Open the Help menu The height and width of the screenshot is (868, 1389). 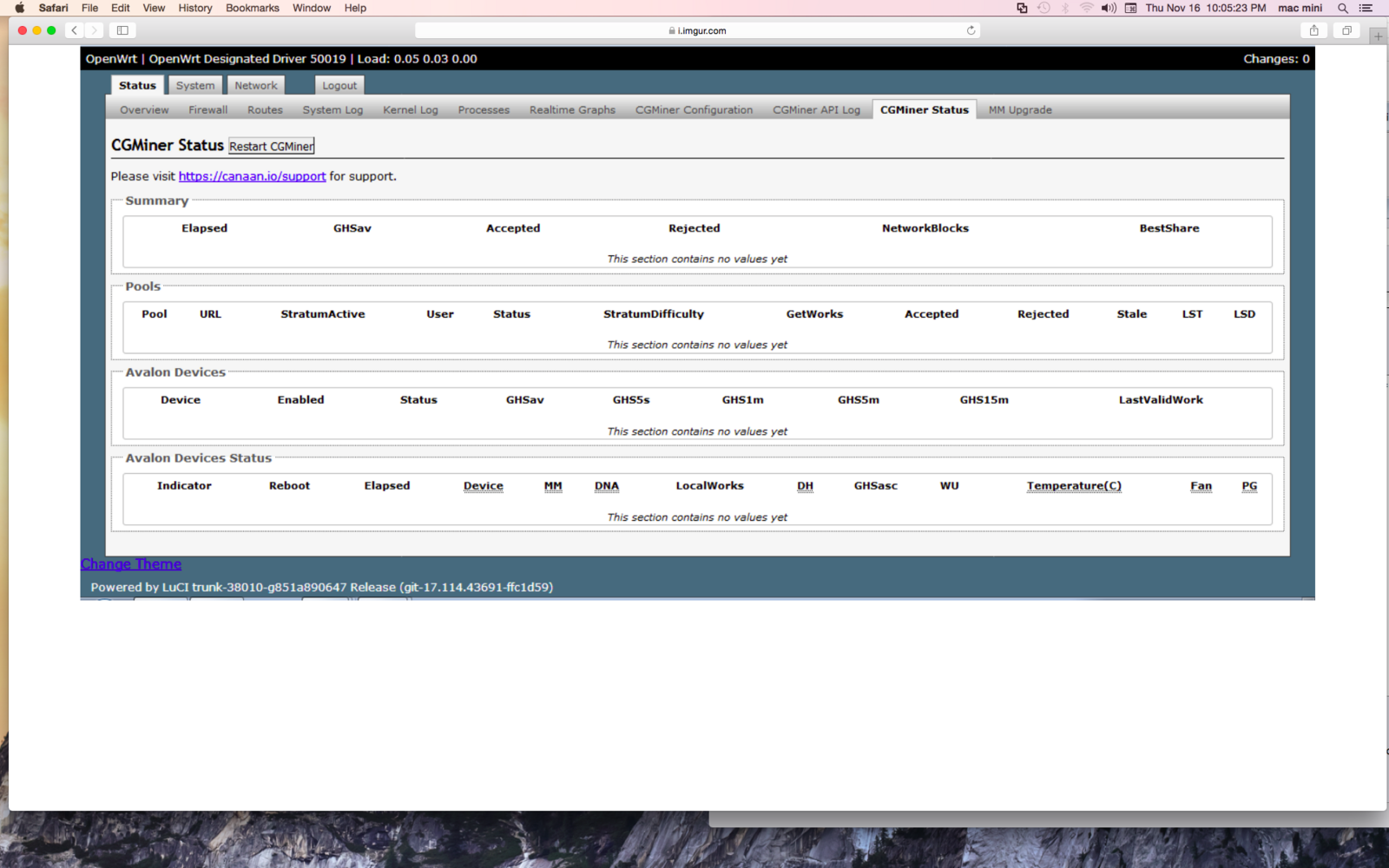[355, 8]
